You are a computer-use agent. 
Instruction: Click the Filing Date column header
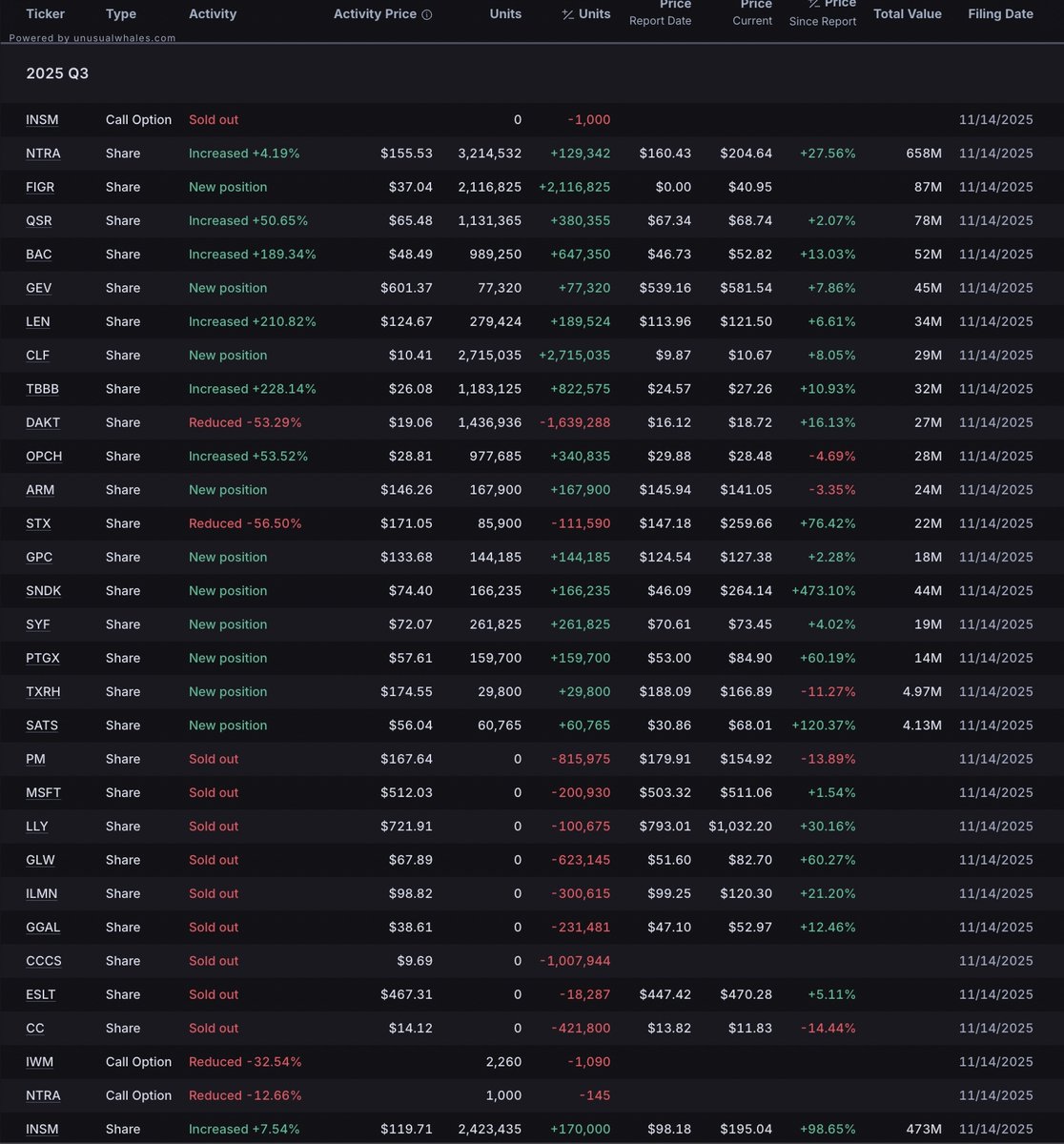coord(1000,14)
